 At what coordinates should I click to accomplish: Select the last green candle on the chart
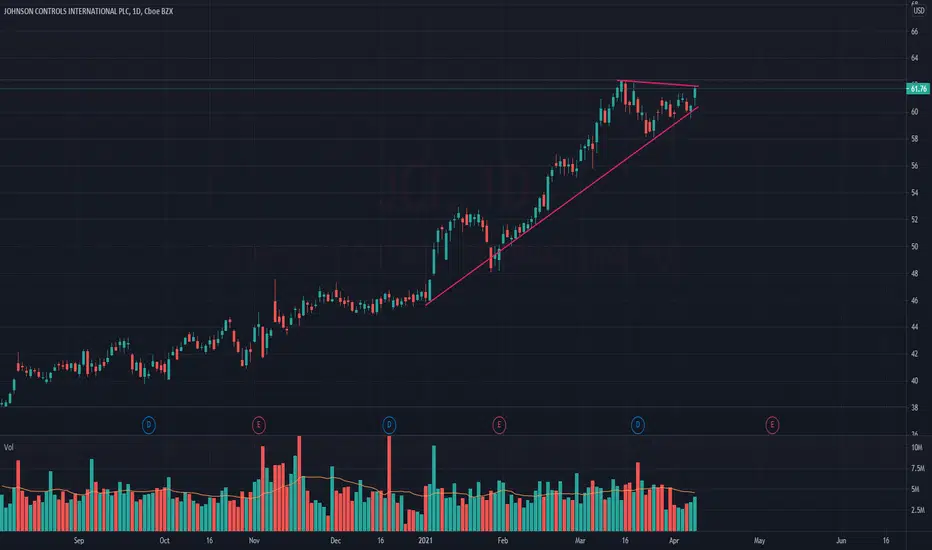click(x=695, y=96)
